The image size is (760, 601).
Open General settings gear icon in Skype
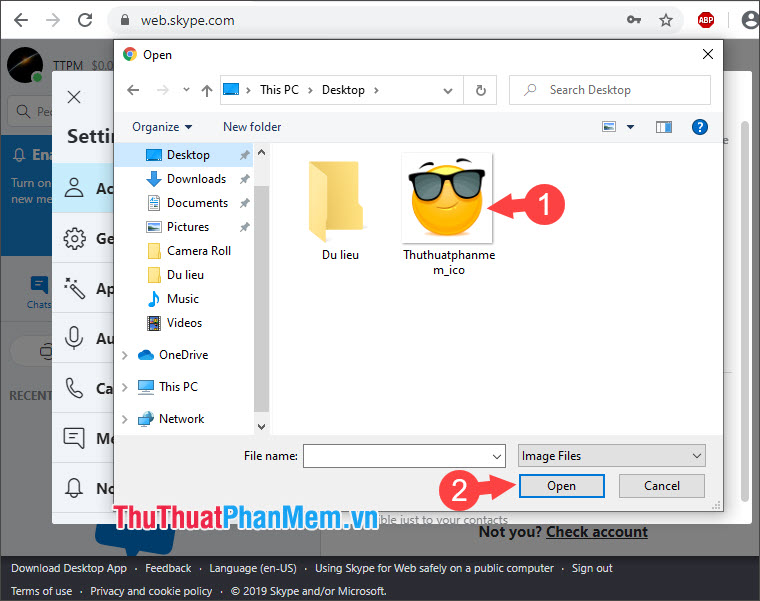click(74, 238)
